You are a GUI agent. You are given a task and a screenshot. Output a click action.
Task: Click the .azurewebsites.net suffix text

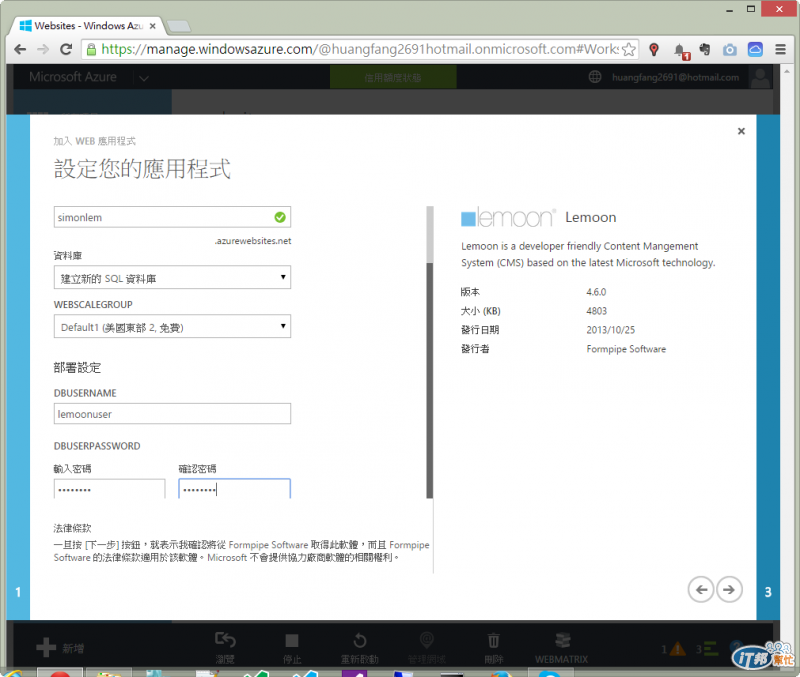pos(253,241)
